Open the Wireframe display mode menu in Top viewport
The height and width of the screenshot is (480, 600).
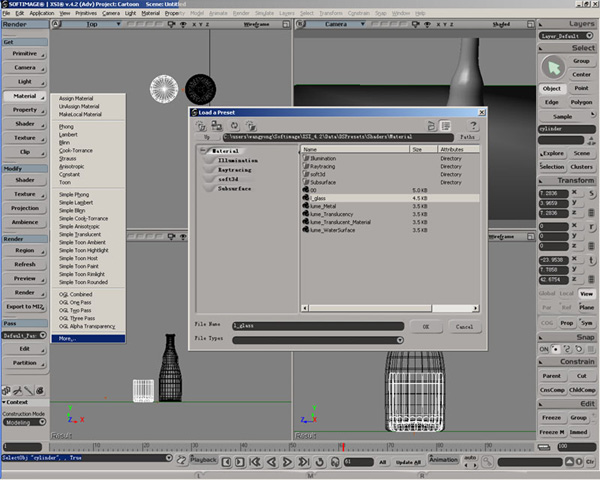pyautogui.click(x=256, y=24)
